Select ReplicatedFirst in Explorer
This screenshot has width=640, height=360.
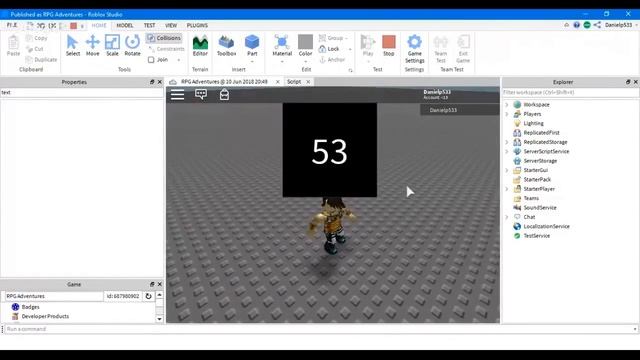(x=541, y=133)
